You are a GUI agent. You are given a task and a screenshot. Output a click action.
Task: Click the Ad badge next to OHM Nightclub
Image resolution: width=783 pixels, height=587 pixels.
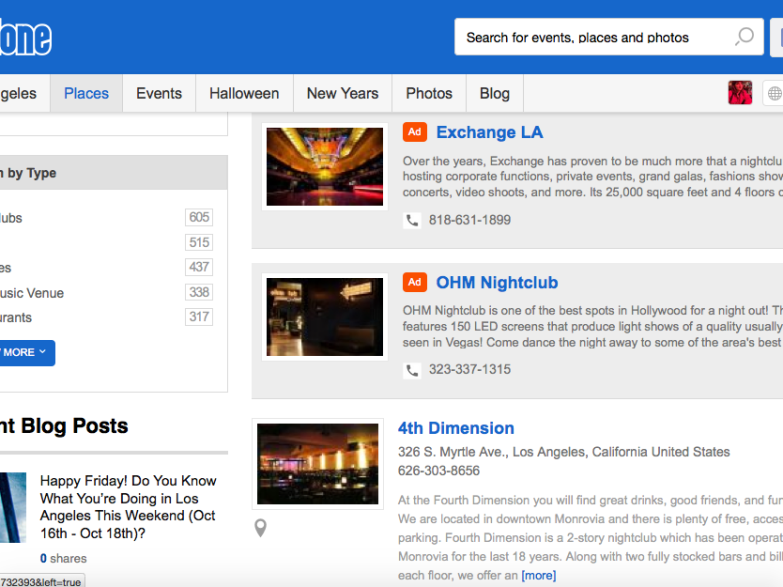[x=414, y=282]
